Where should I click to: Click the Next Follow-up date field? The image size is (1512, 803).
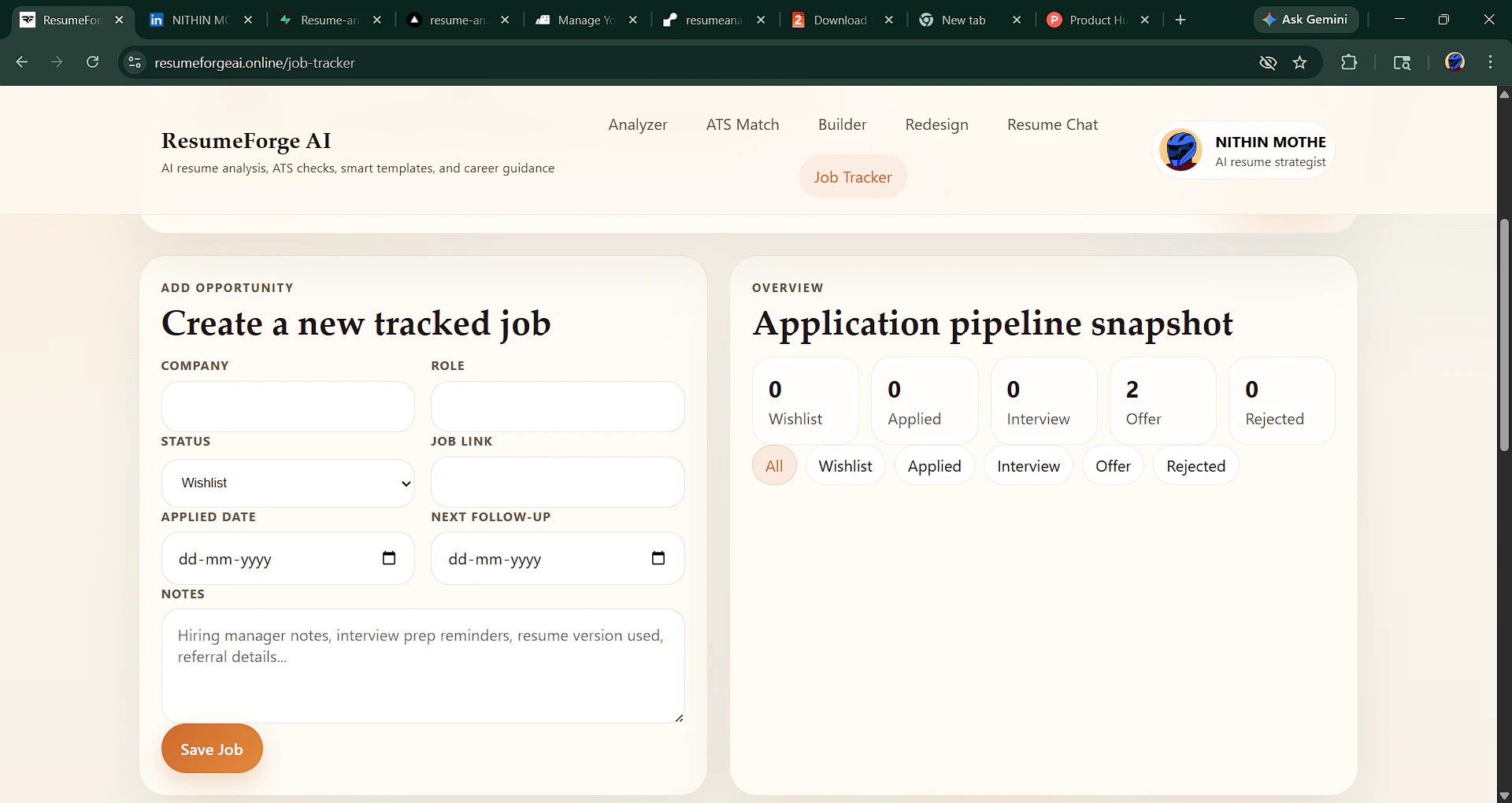tap(558, 558)
